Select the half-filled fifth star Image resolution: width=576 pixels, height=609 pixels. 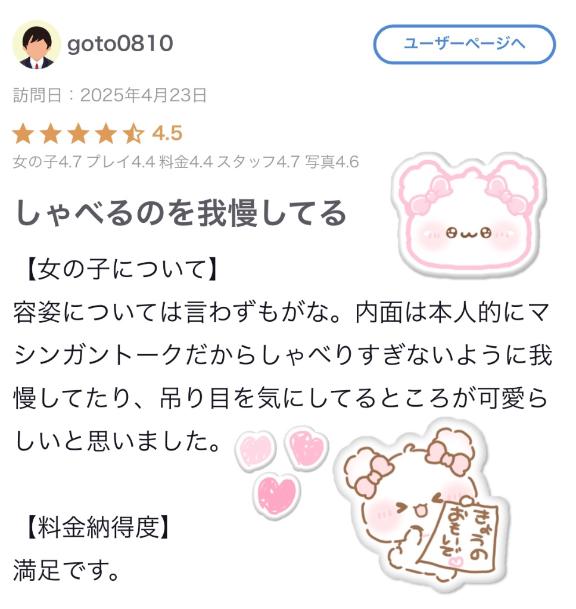click(x=134, y=134)
